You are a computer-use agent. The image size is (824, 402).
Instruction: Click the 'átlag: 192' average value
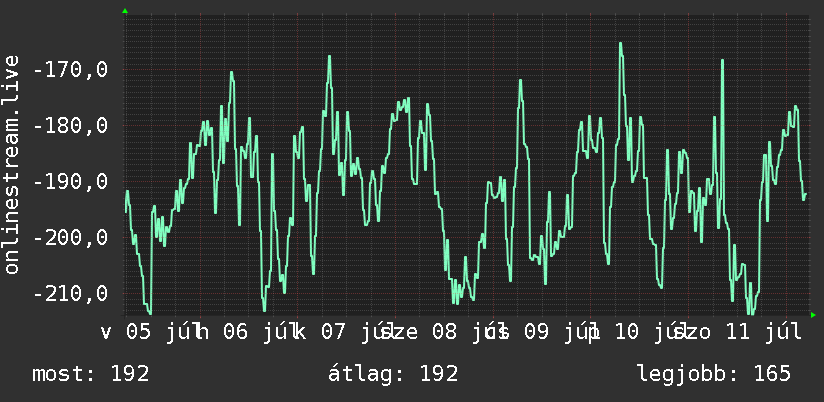pos(393,374)
